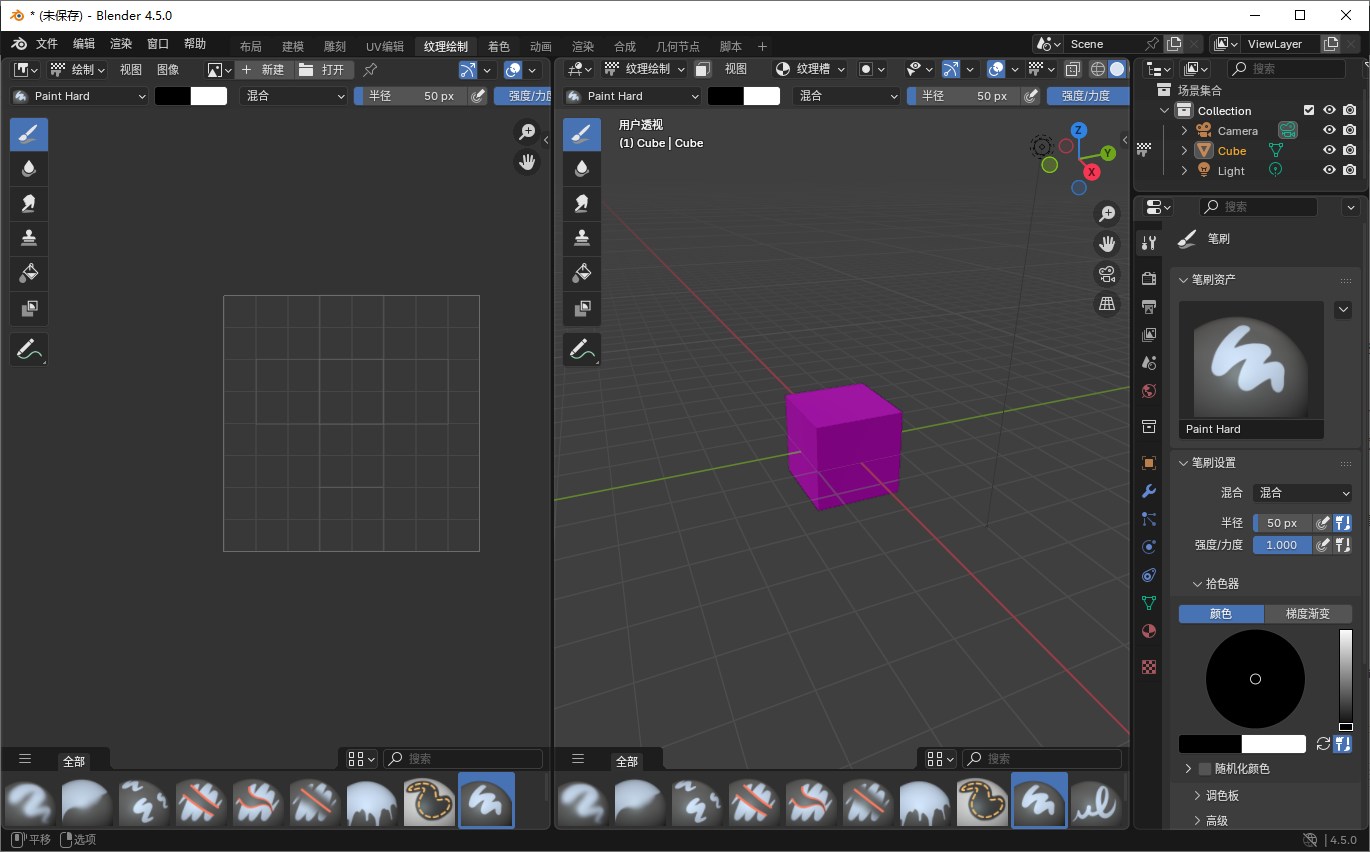Click New image button in image editor

coord(263,70)
